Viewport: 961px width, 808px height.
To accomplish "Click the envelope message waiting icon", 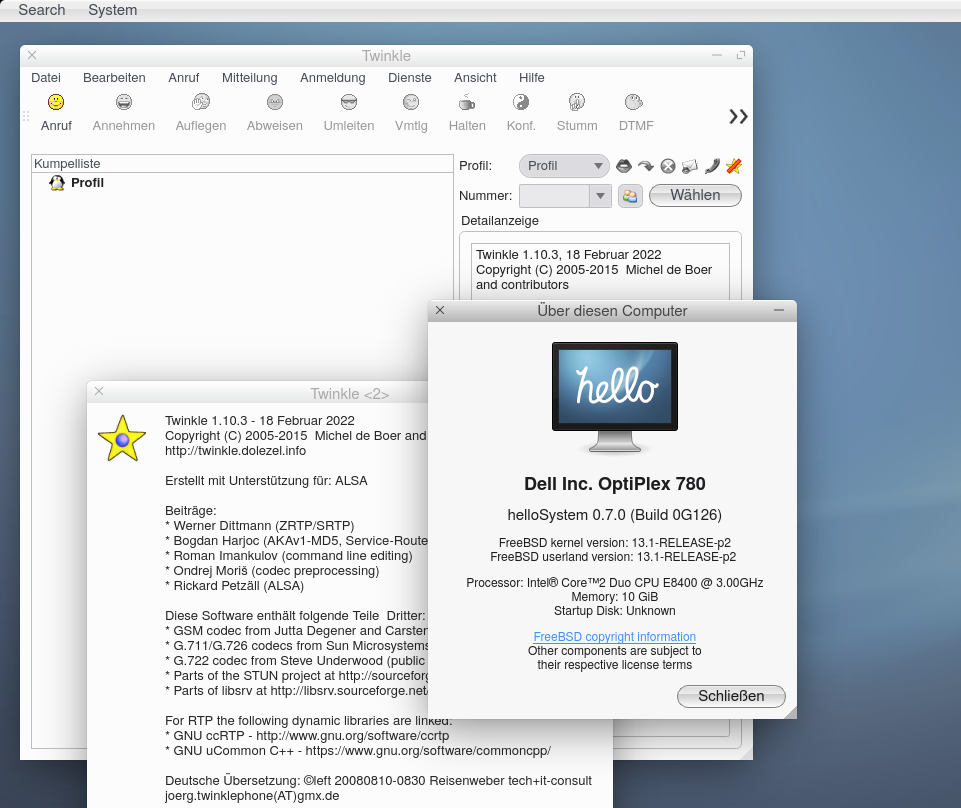I will [x=689, y=166].
